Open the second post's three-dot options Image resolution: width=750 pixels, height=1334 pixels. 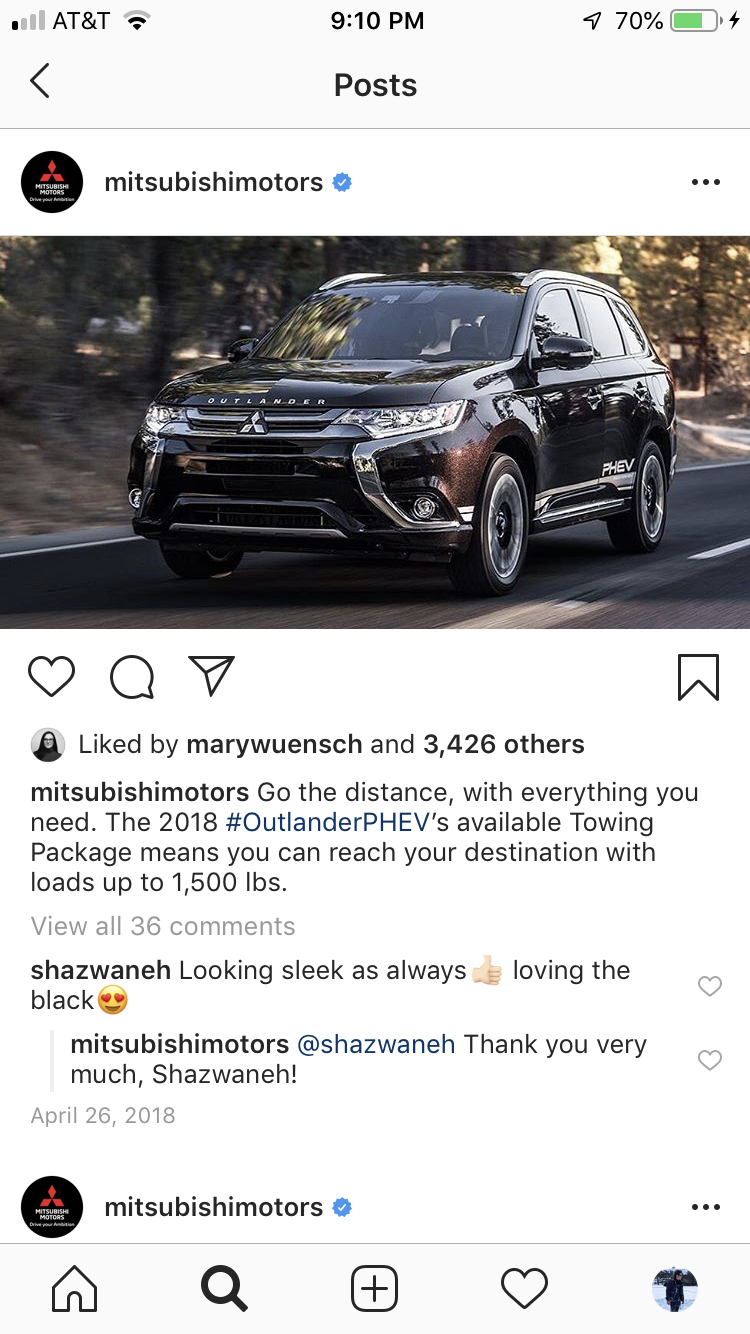[x=705, y=1207]
